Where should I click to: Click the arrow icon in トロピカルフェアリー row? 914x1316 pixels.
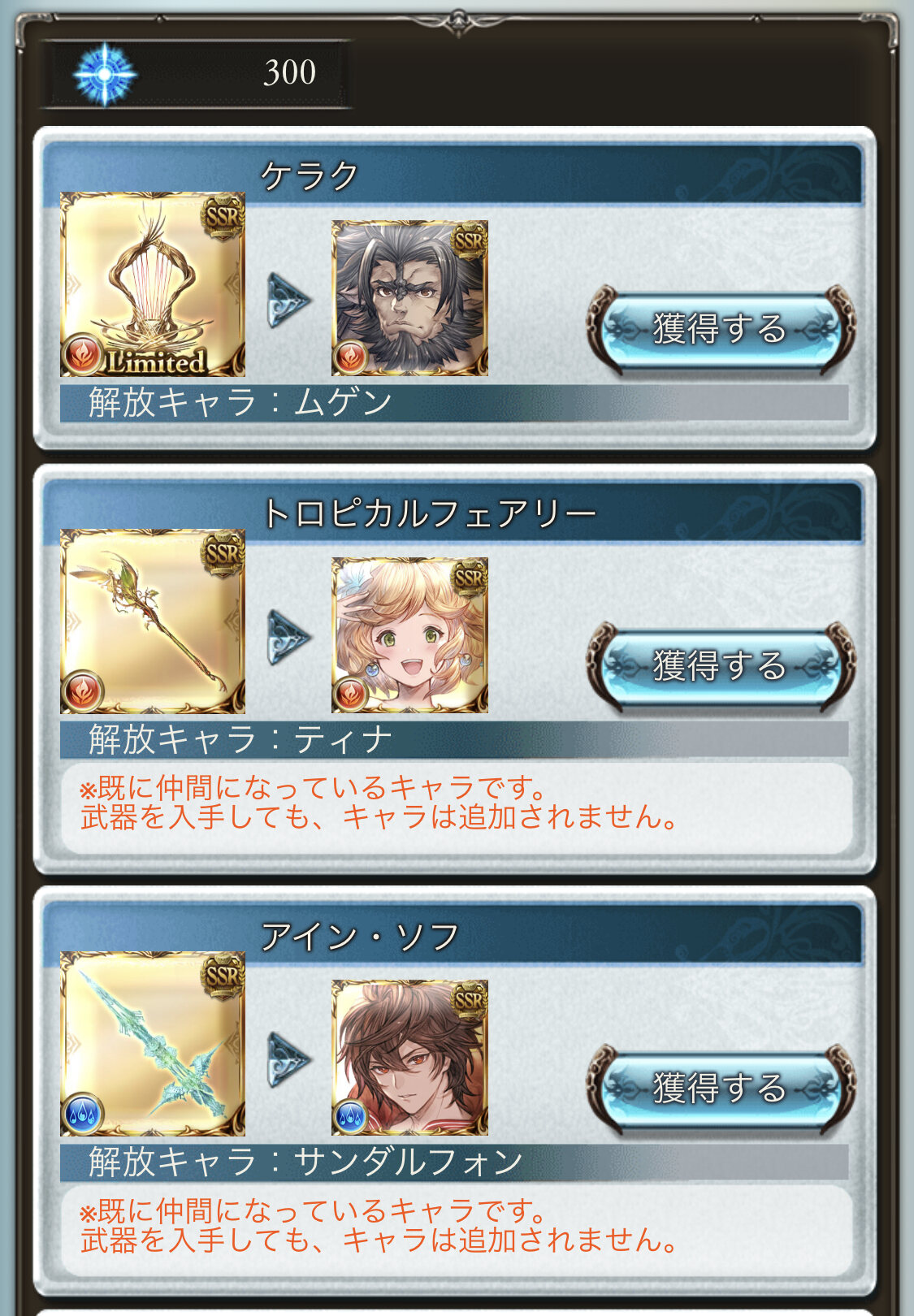click(289, 637)
